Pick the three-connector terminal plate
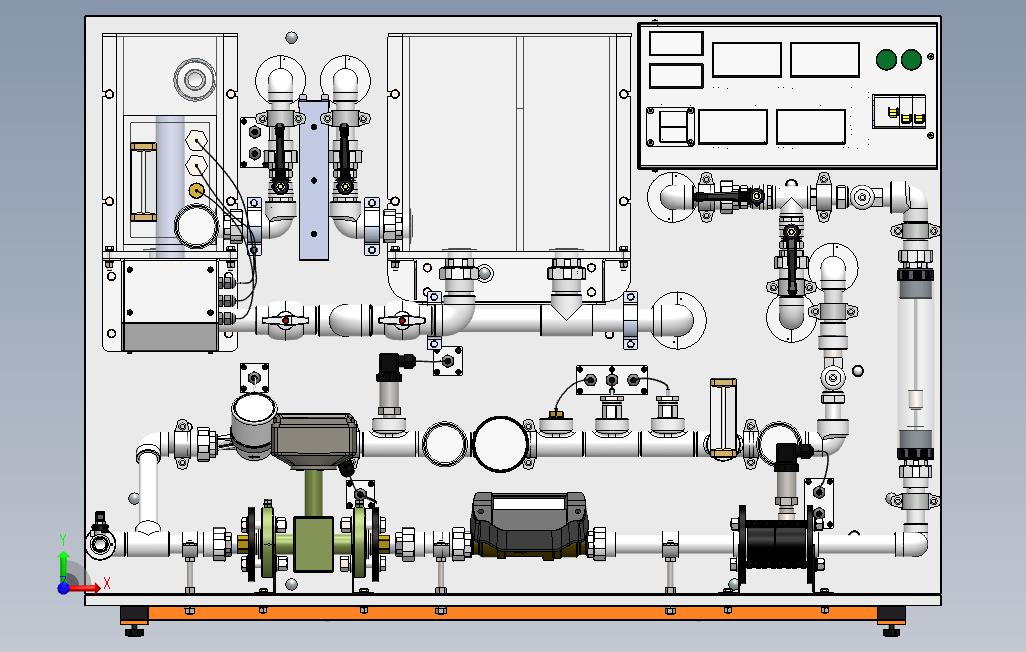Image resolution: width=1026 pixels, height=652 pixels. point(612,380)
